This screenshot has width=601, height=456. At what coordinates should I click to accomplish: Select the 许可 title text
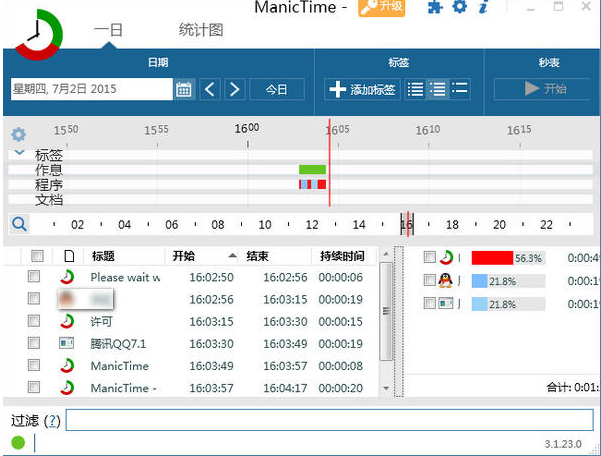(x=102, y=321)
